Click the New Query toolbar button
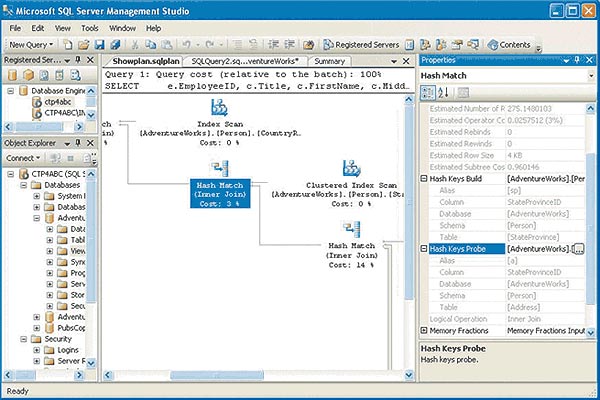The image size is (600, 400). (x=30, y=45)
